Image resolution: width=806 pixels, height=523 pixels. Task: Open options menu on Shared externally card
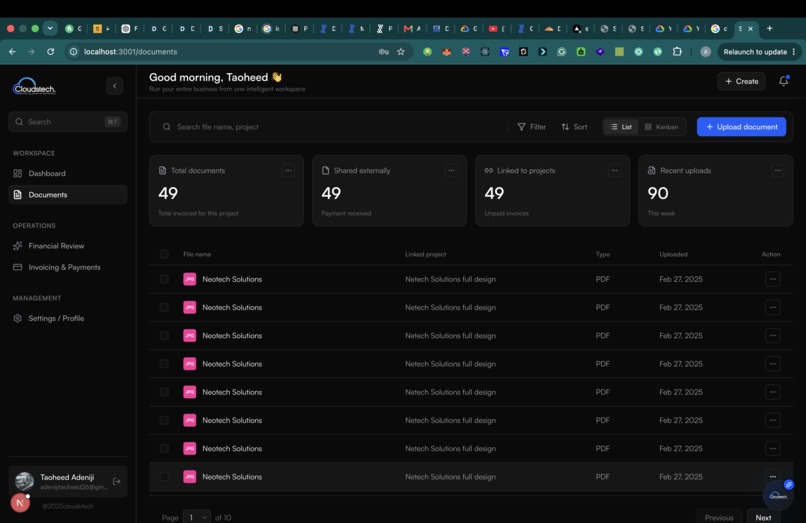(x=451, y=170)
